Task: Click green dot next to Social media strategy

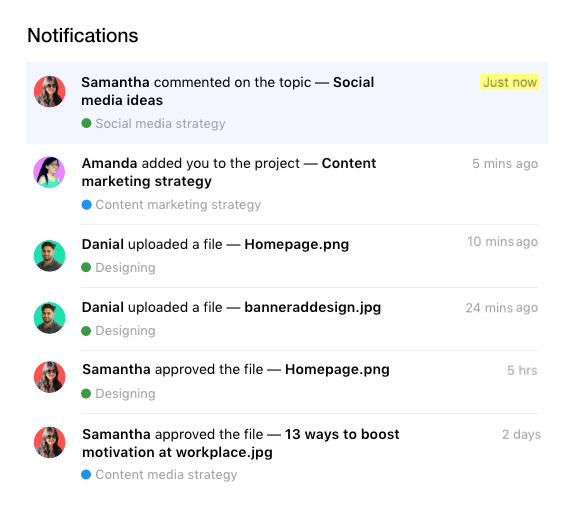Action: coord(86,123)
